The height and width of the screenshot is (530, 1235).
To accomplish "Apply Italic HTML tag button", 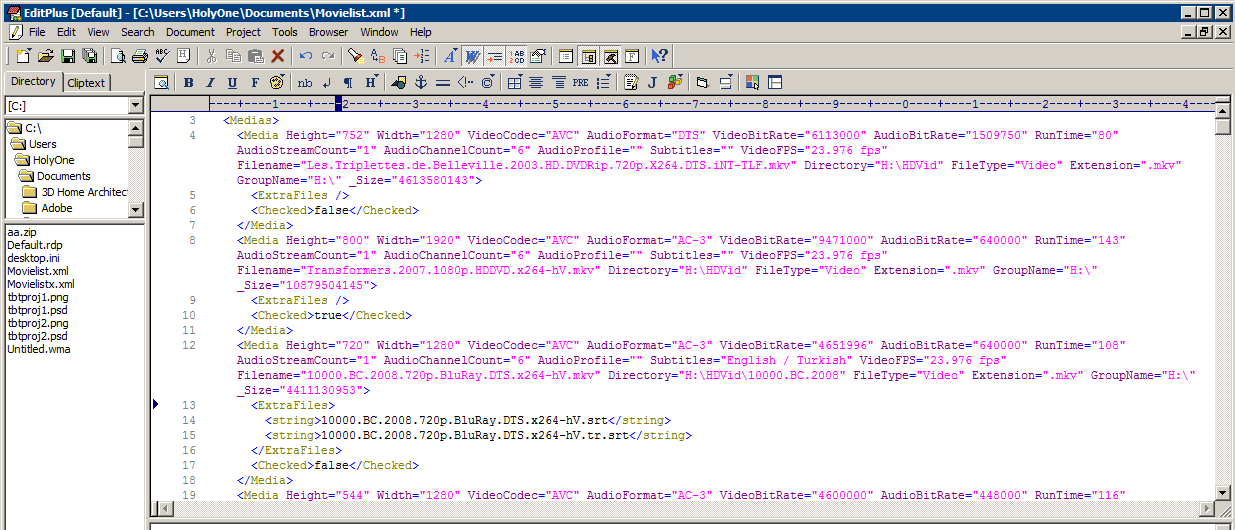I will [210, 82].
